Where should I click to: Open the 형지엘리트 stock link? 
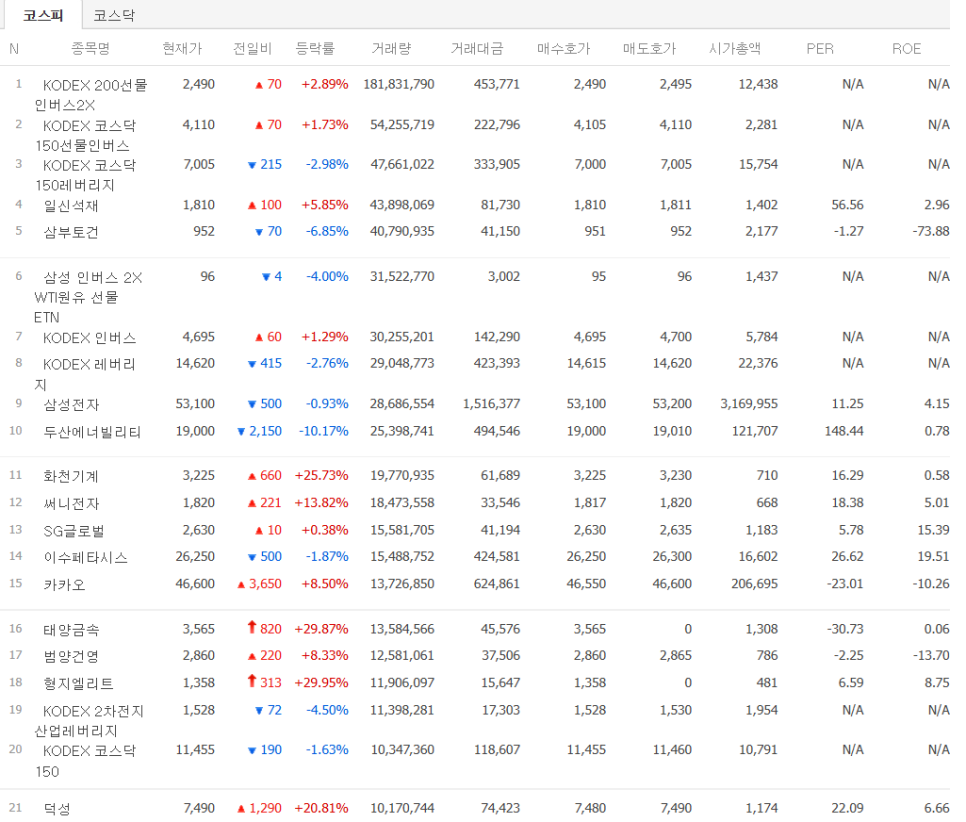click(x=78, y=683)
